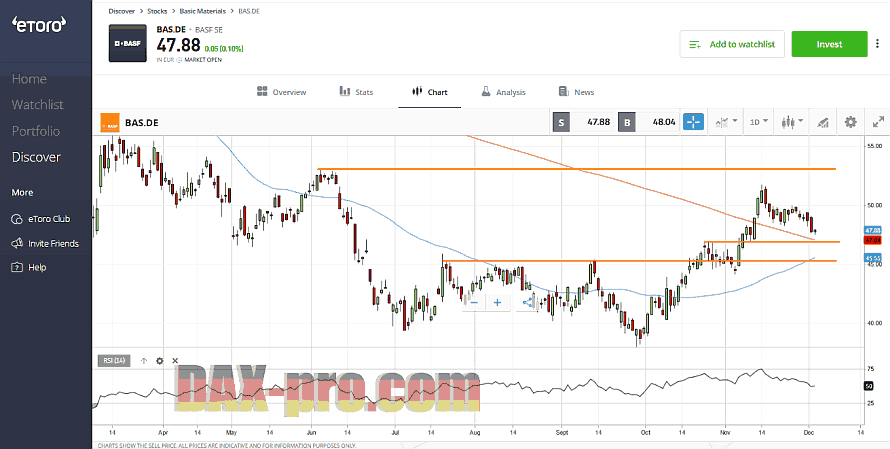
Task: Select Discover in the sidebar
Action: (36, 157)
